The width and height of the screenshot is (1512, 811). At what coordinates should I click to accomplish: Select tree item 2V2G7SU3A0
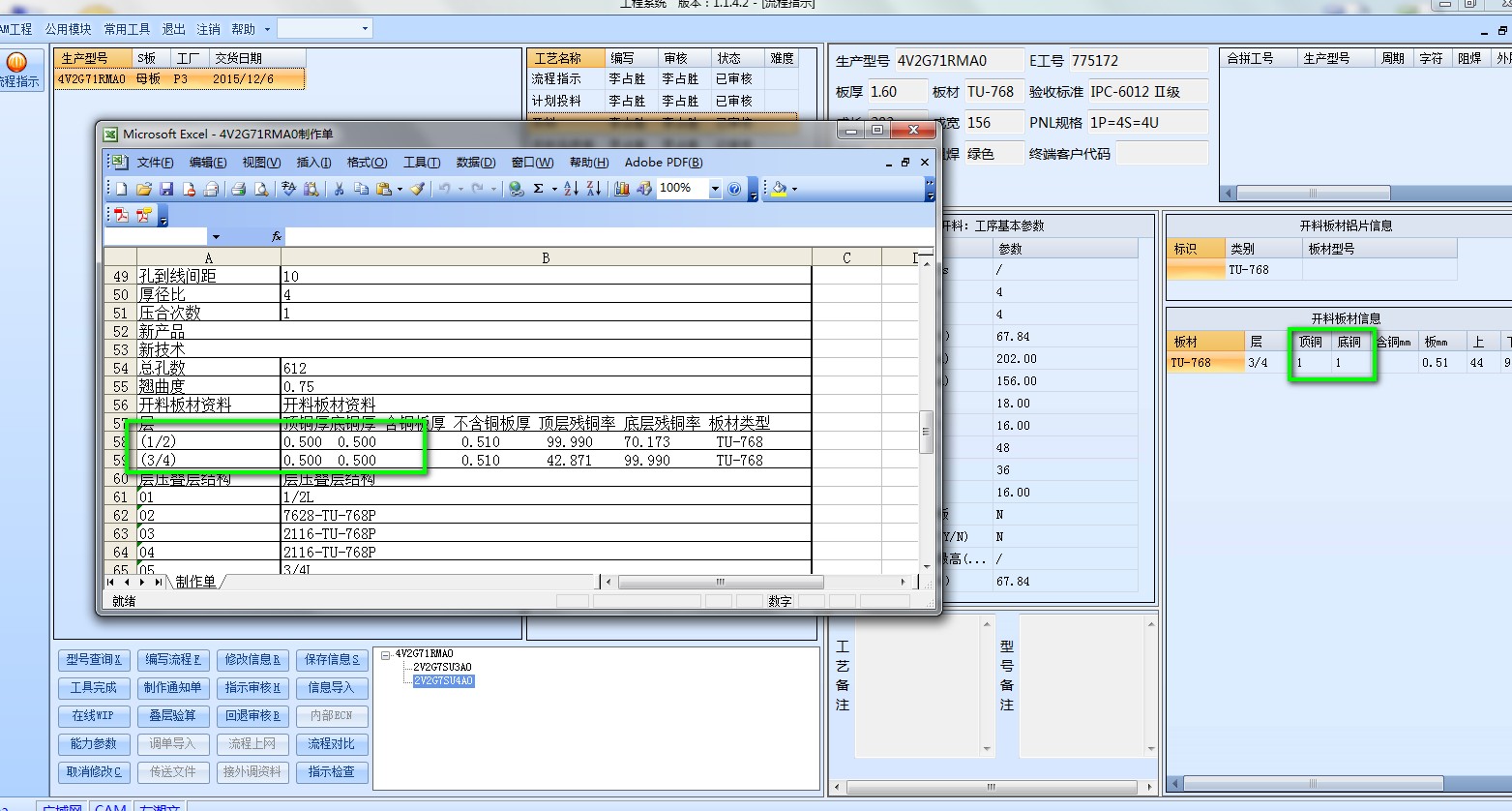point(442,668)
